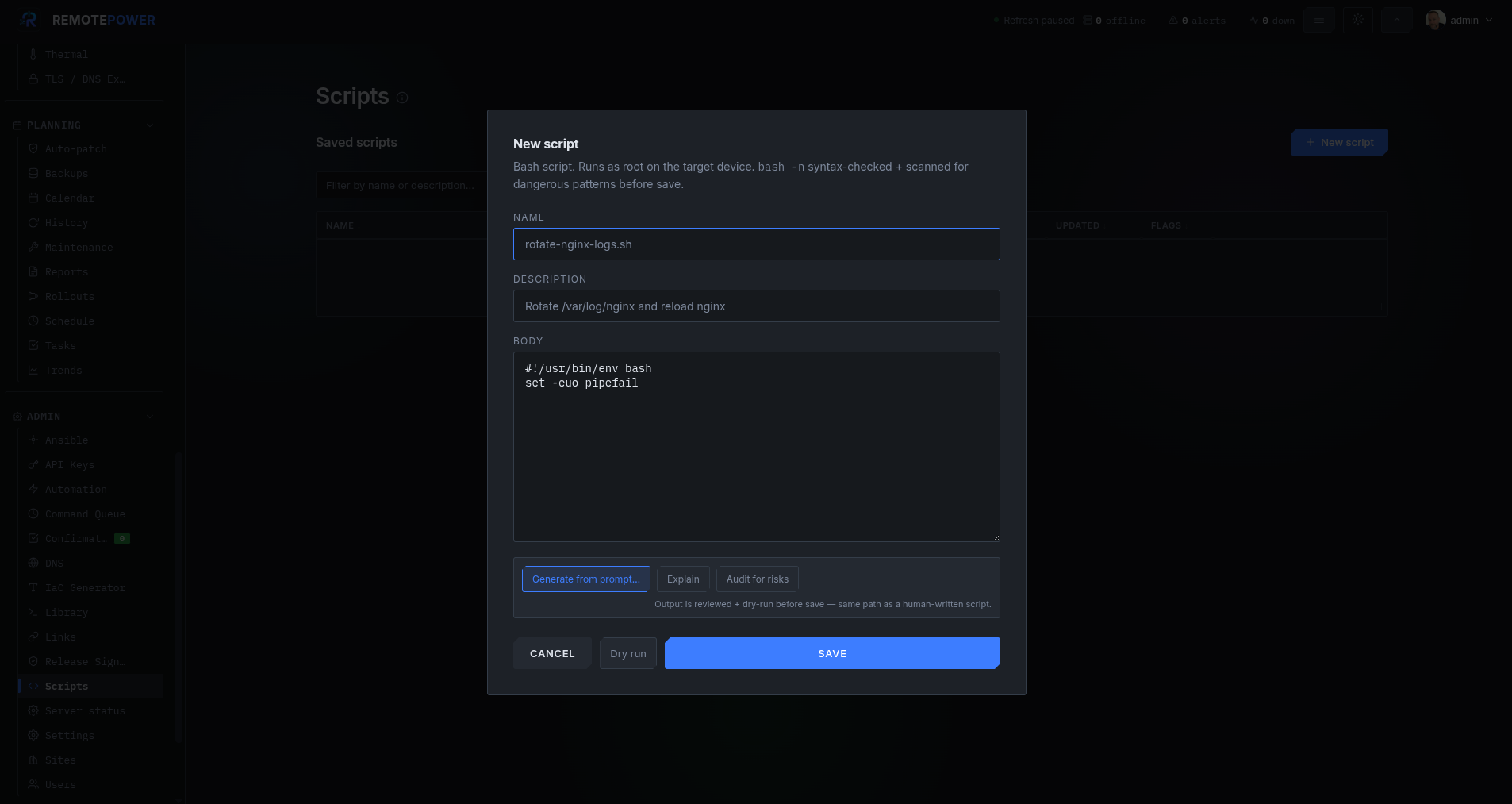Click the offline server icon in top bar
1512x804 pixels.
tap(1088, 21)
